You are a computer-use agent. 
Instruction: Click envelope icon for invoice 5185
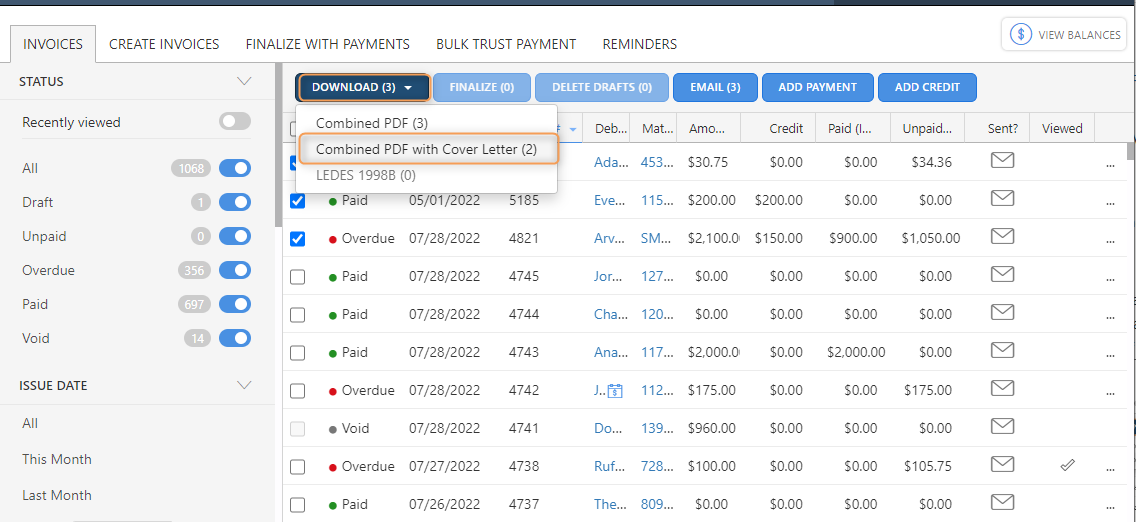[x=1002, y=199]
